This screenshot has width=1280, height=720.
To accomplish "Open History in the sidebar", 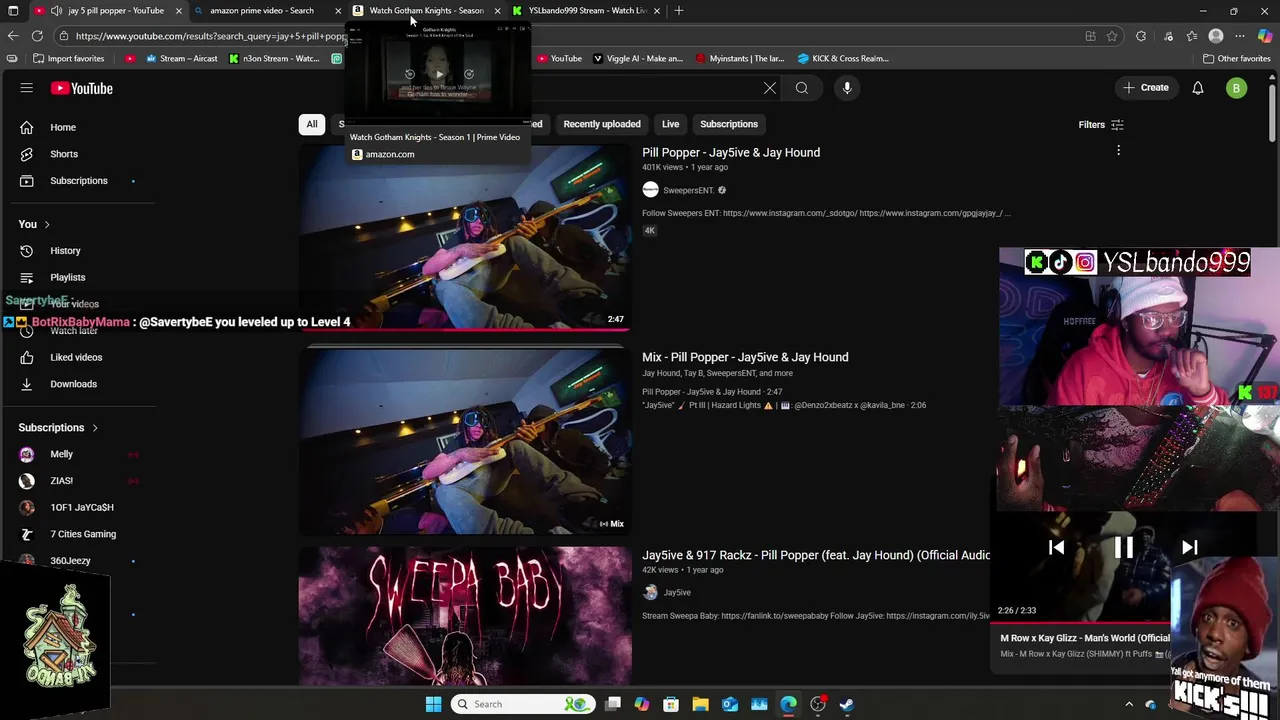I will click(x=65, y=251).
